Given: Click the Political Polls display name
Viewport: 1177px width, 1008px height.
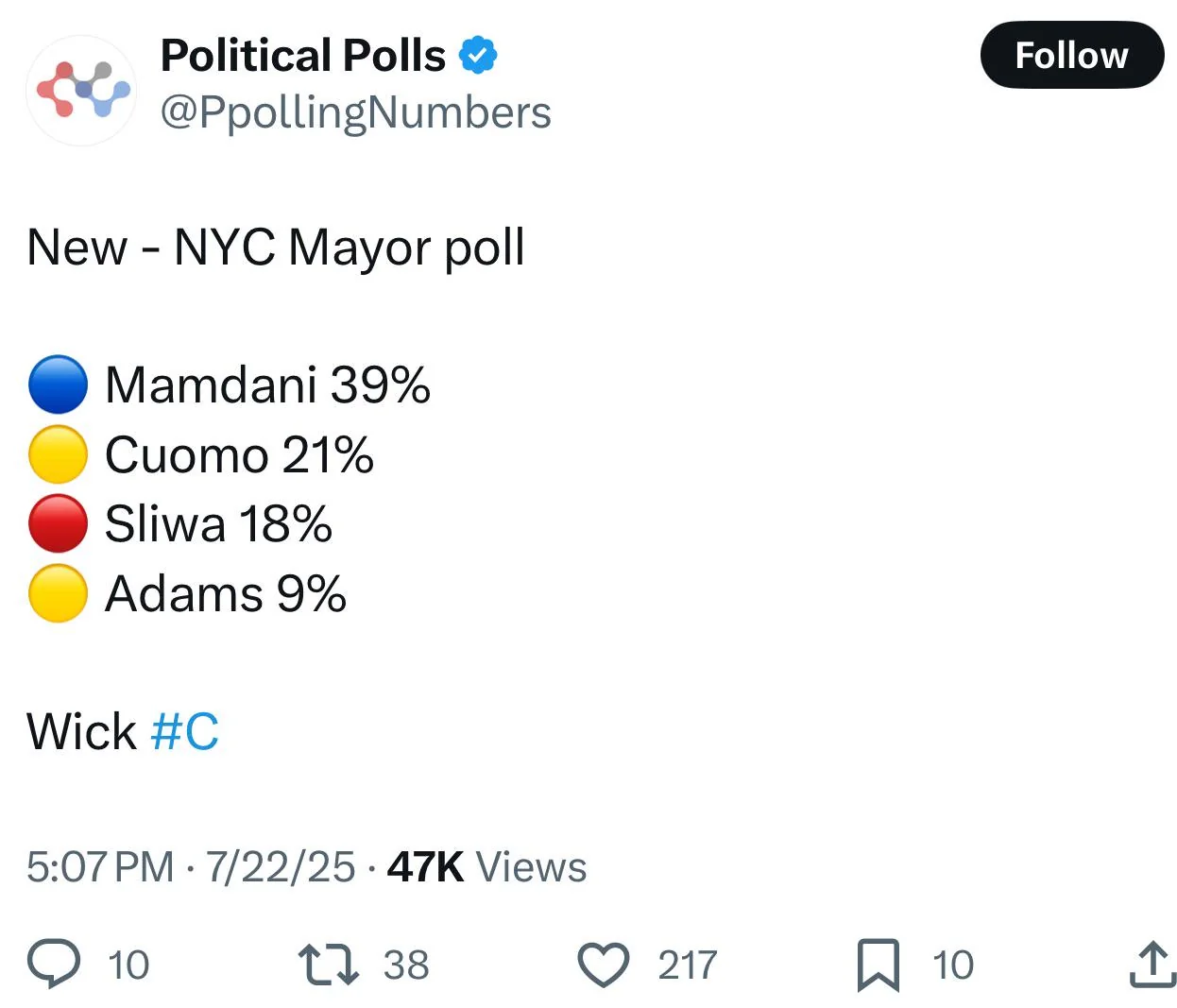Looking at the screenshot, I should [303, 56].
